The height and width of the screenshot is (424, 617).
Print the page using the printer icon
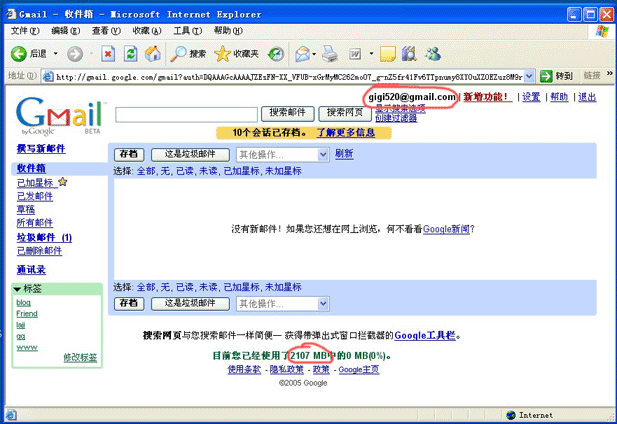330,54
